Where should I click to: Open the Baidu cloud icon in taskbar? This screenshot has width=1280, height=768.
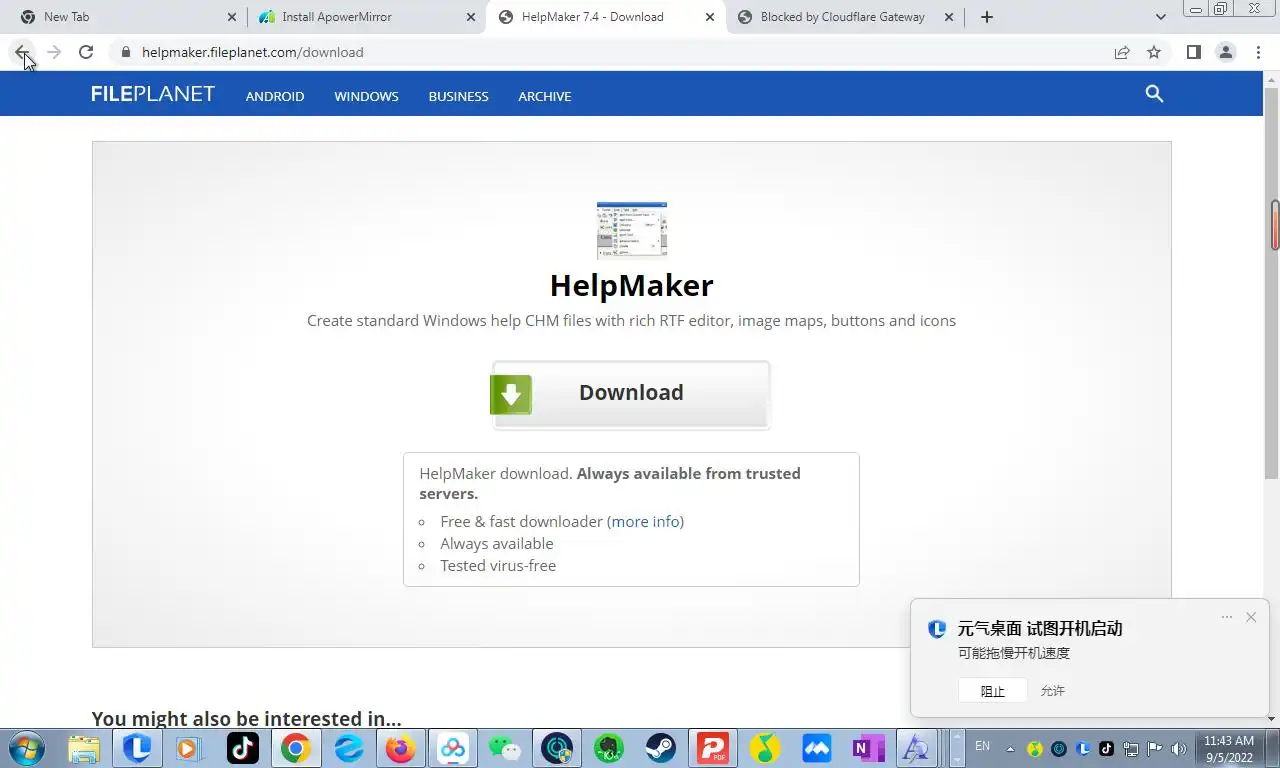click(x=452, y=748)
